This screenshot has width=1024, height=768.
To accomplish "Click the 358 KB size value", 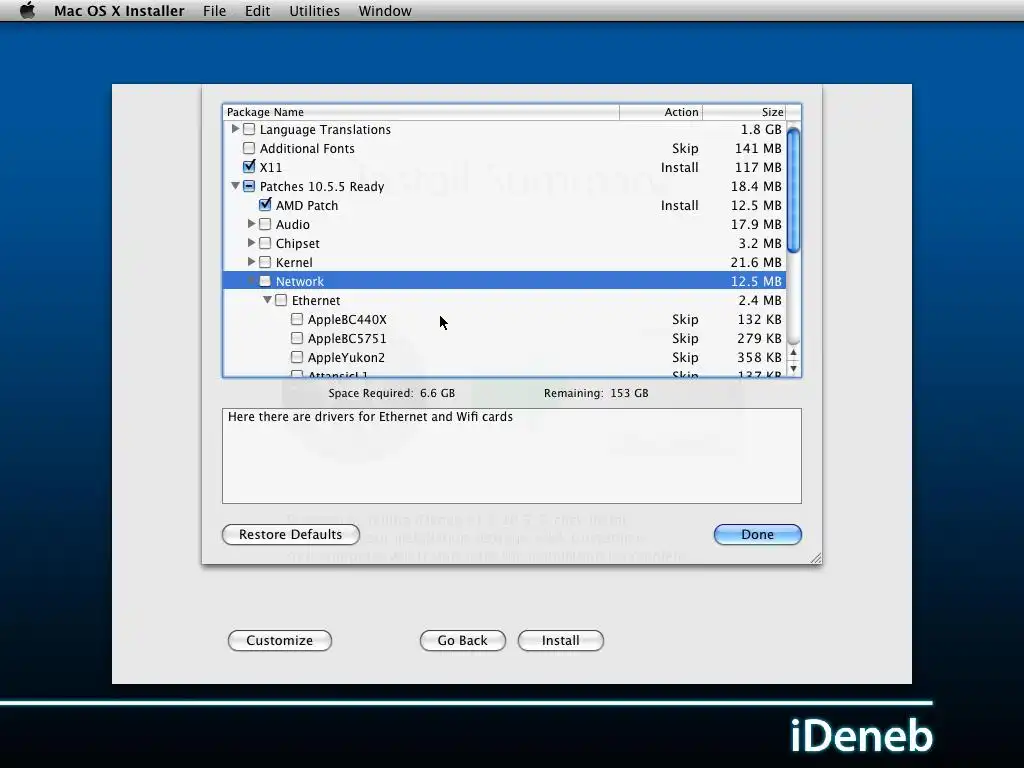I will coord(759,357).
